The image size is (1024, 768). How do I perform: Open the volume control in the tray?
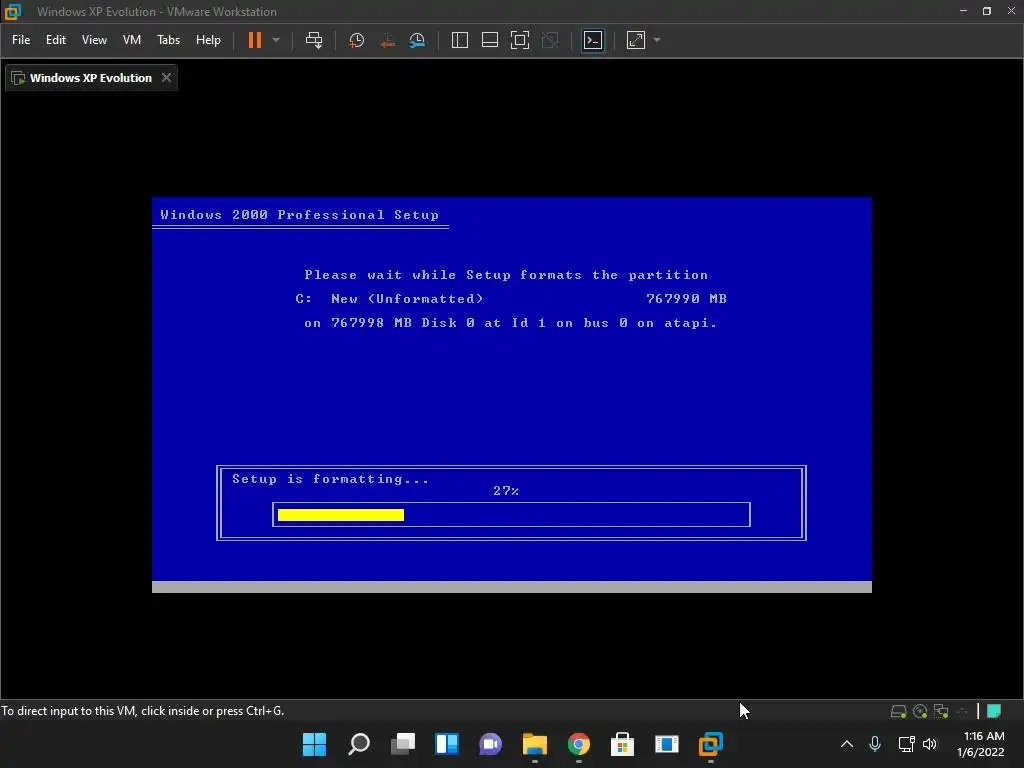pyautogui.click(x=930, y=744)
